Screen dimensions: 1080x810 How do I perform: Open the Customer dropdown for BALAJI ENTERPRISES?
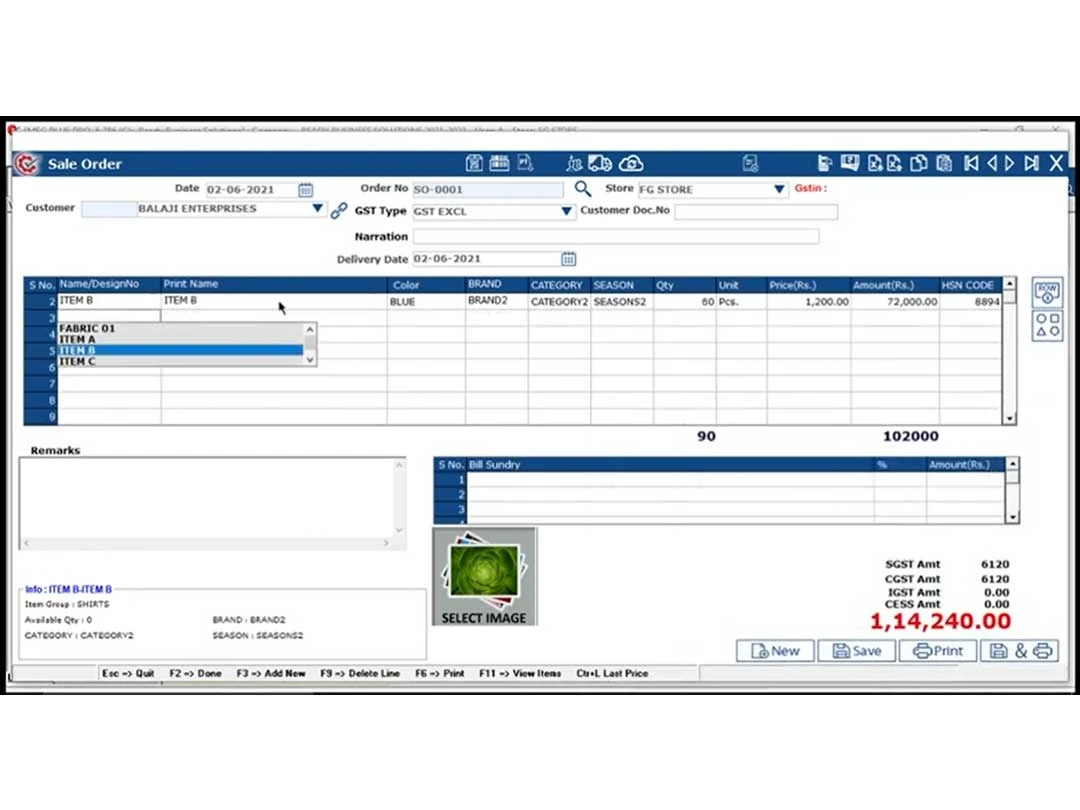coord(317,209)
